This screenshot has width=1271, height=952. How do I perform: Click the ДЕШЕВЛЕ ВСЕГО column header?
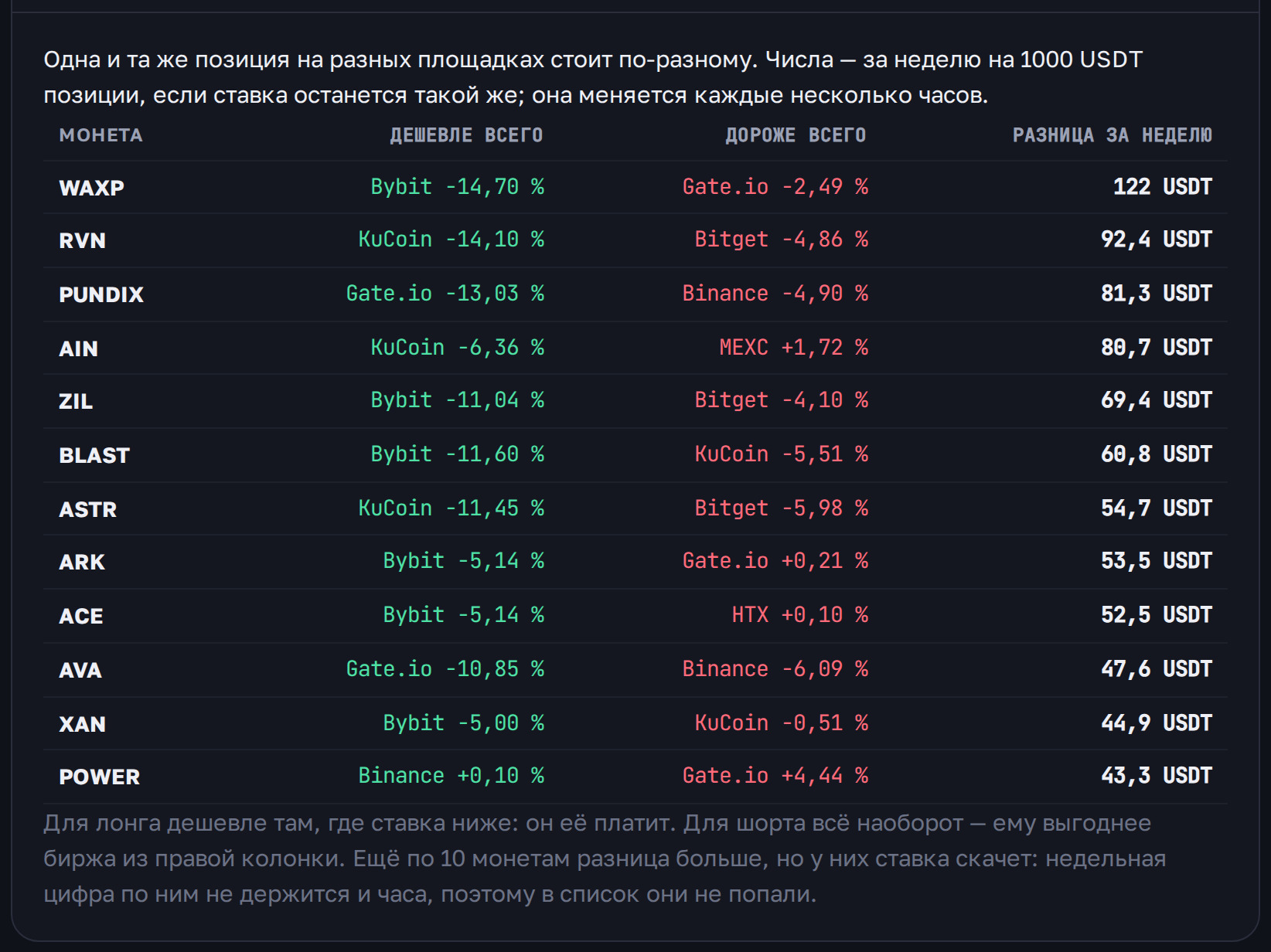[x=466, y=135]
